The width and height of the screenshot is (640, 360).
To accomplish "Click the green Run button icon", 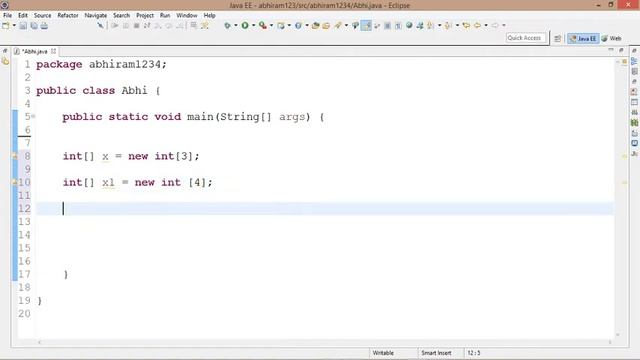I will [x=245, y=25].
